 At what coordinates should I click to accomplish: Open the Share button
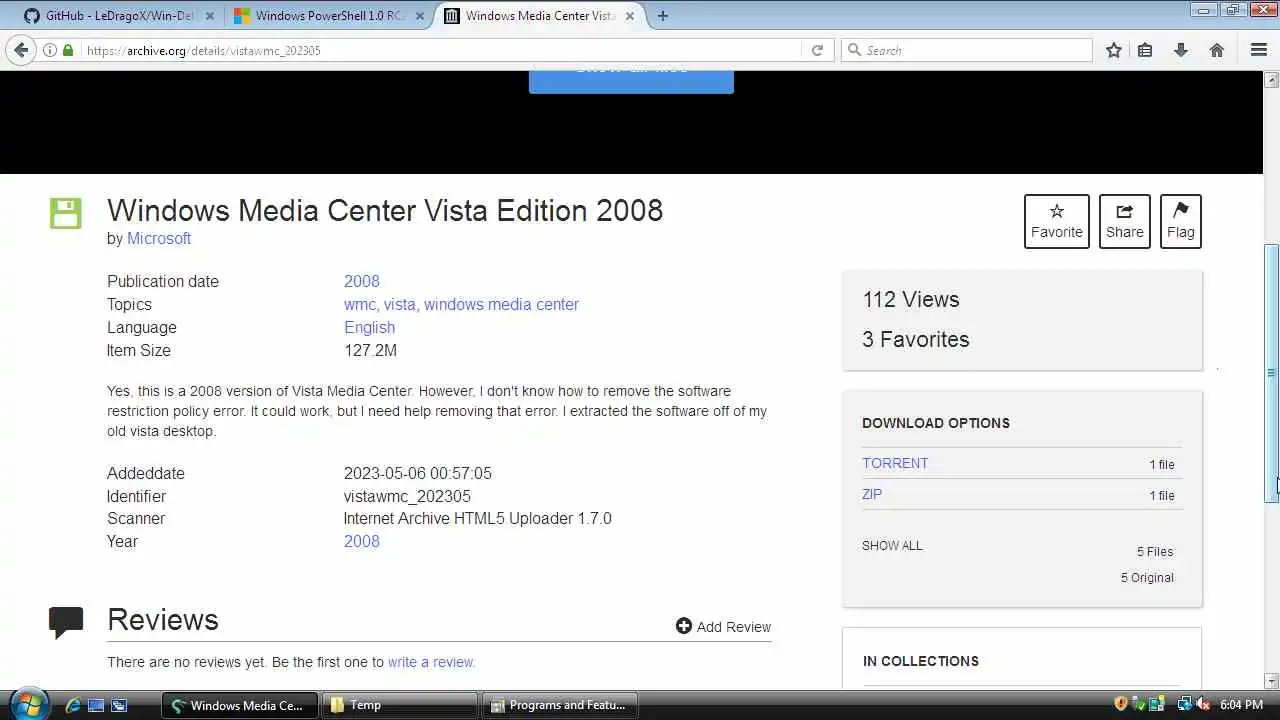tap(1124, 221)
